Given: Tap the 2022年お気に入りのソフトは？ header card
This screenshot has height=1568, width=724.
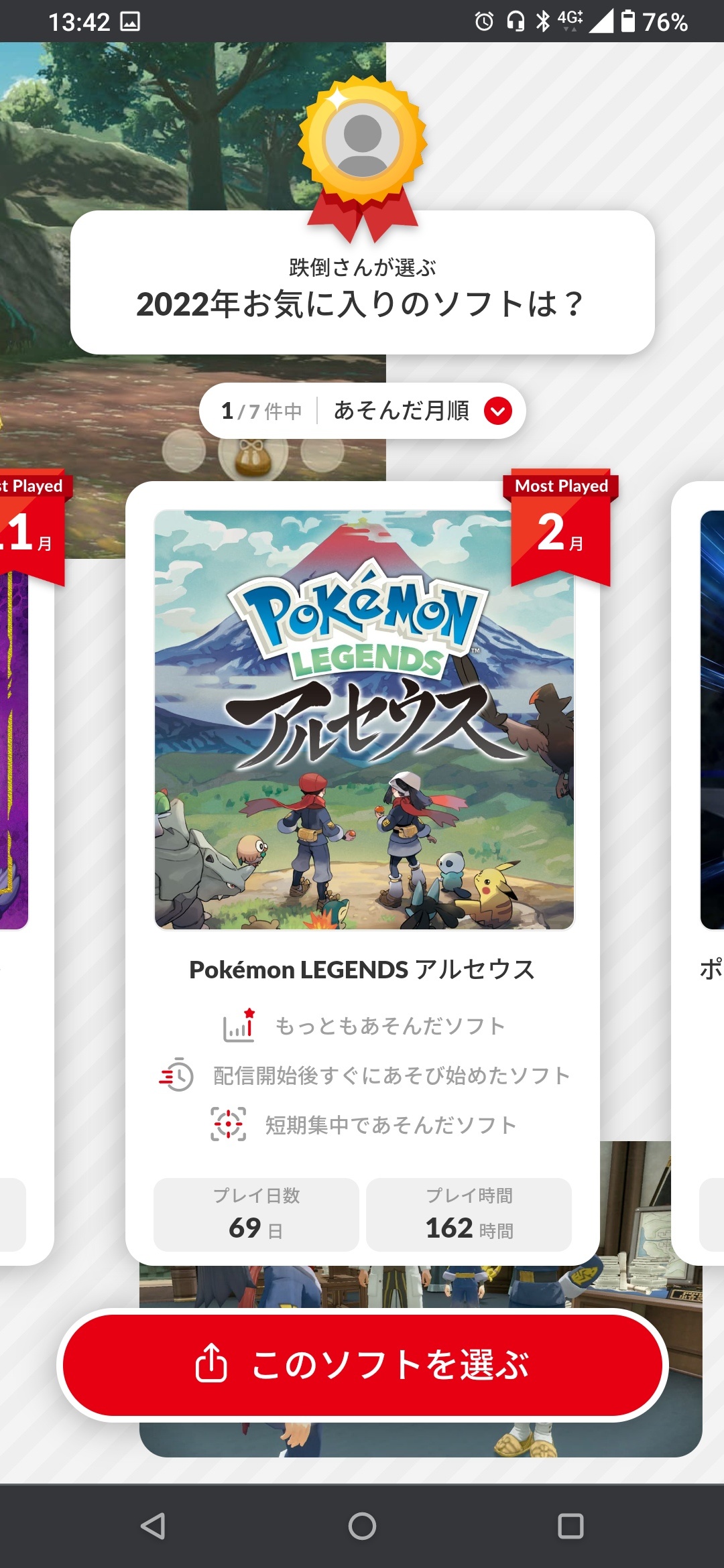Looking at the screenshot, I should (x=363, y=282).
